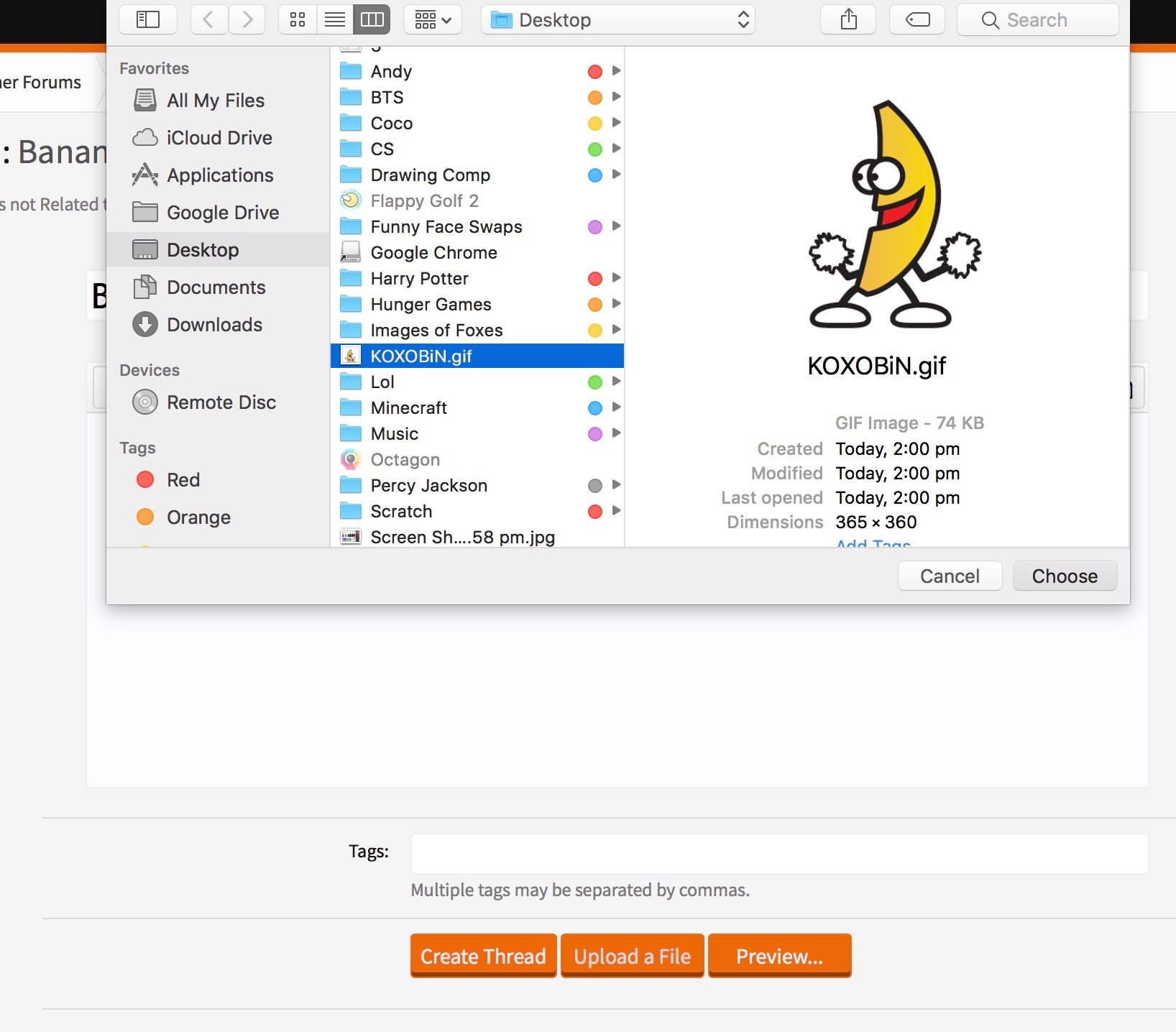Image resolution: width=1176 pixels, height=1032 pixels.
Task: Click the Preview... button
Action: 779,956
